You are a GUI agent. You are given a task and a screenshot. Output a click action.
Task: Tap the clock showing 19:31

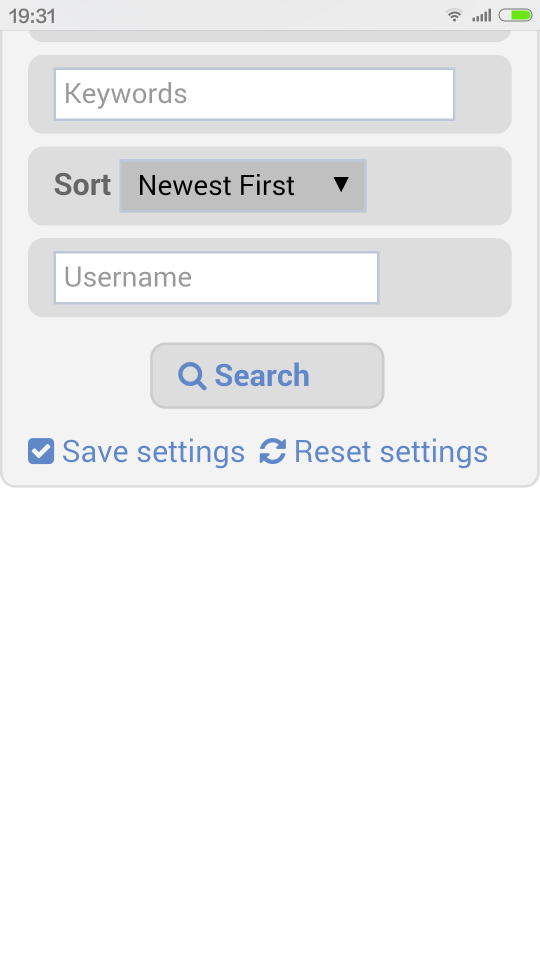pyautogui.click(x=32, y=15)
